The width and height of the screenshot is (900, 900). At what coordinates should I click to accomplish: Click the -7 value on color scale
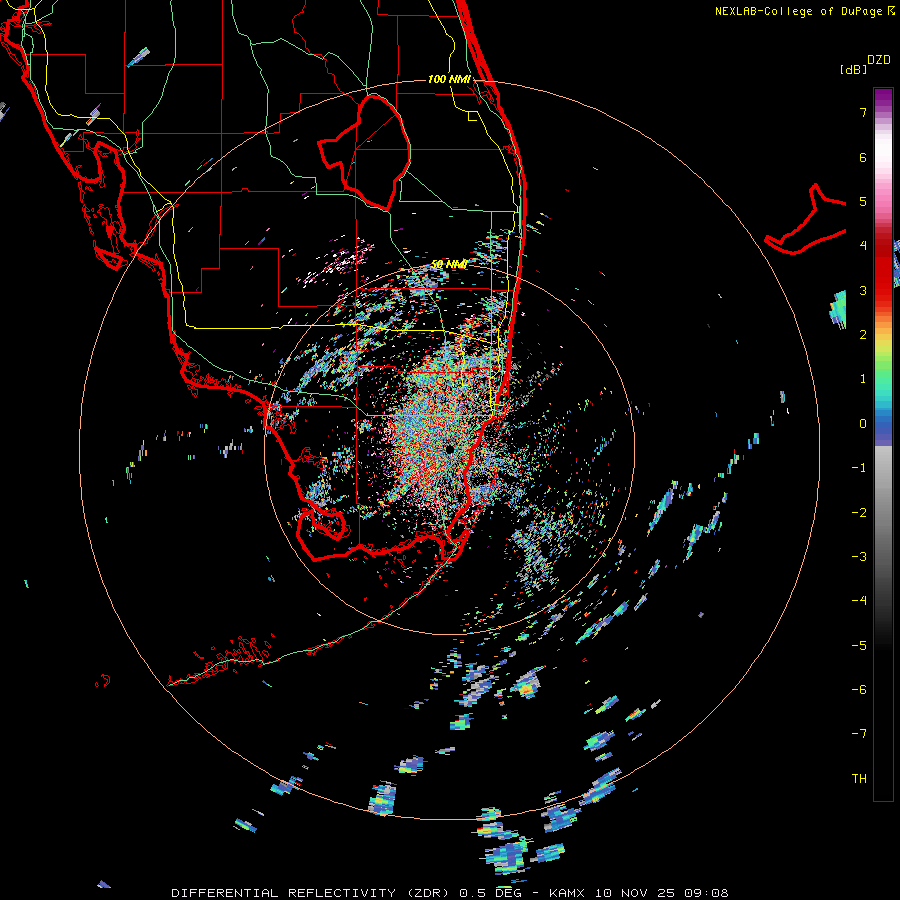859,734
